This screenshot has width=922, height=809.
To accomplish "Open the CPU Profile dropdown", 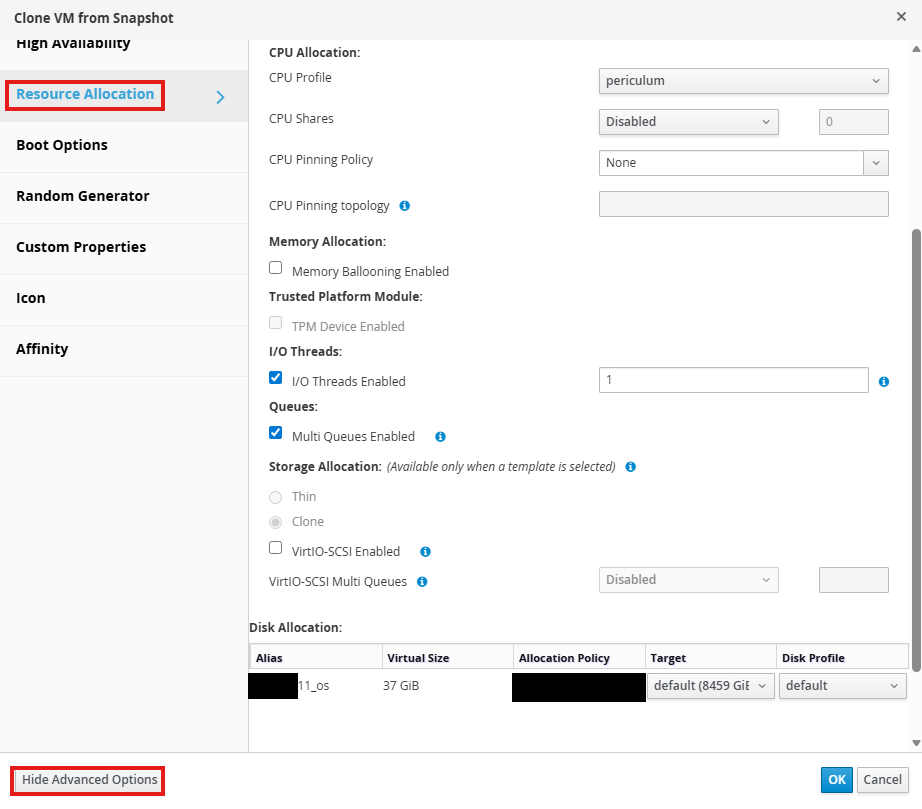I will point(743,80).
